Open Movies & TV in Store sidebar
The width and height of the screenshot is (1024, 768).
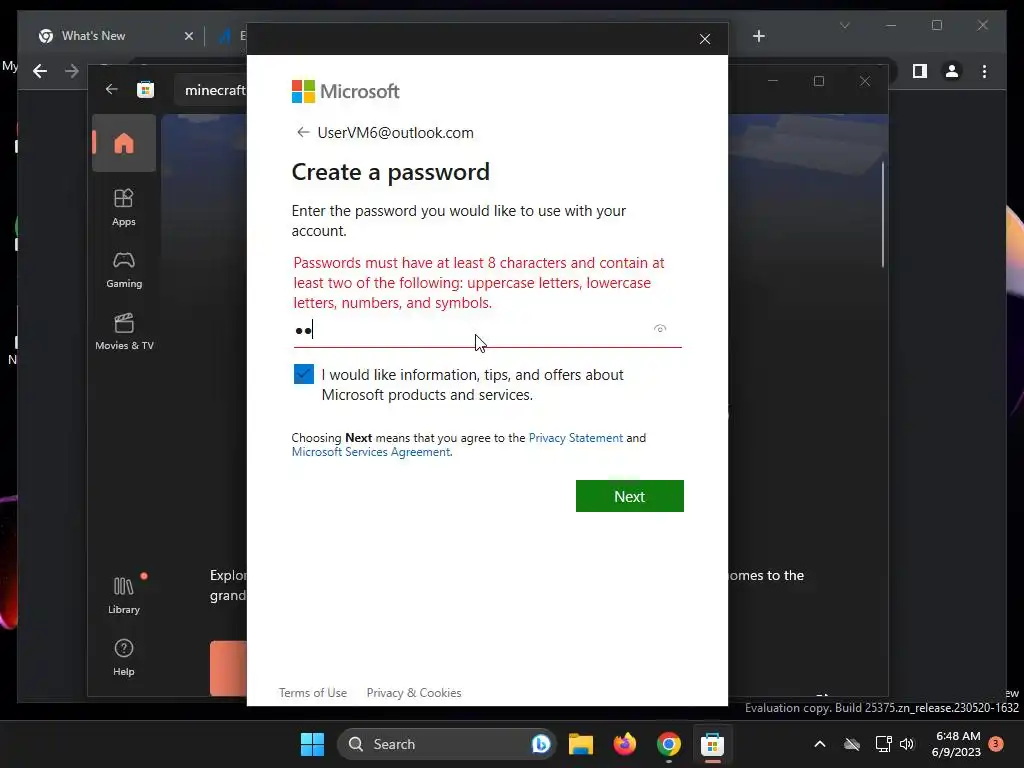click(x=124, y=332)
